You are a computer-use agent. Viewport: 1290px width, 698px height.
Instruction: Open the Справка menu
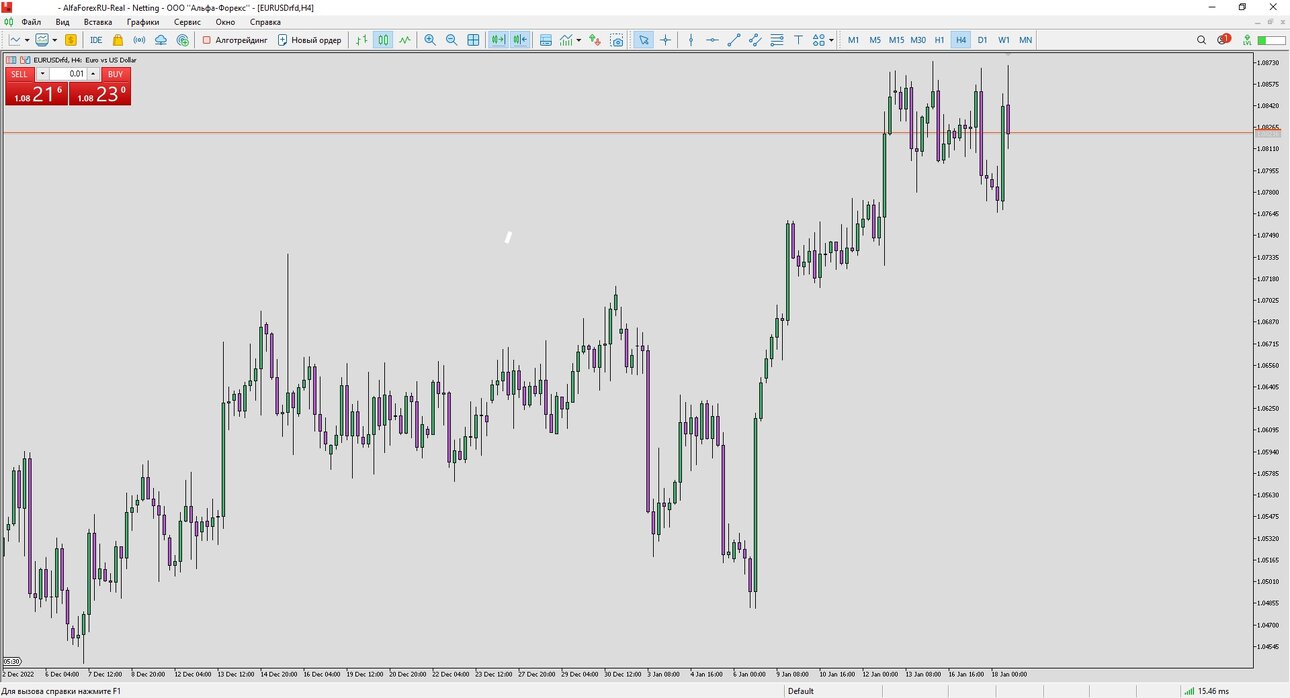point(265,22)
